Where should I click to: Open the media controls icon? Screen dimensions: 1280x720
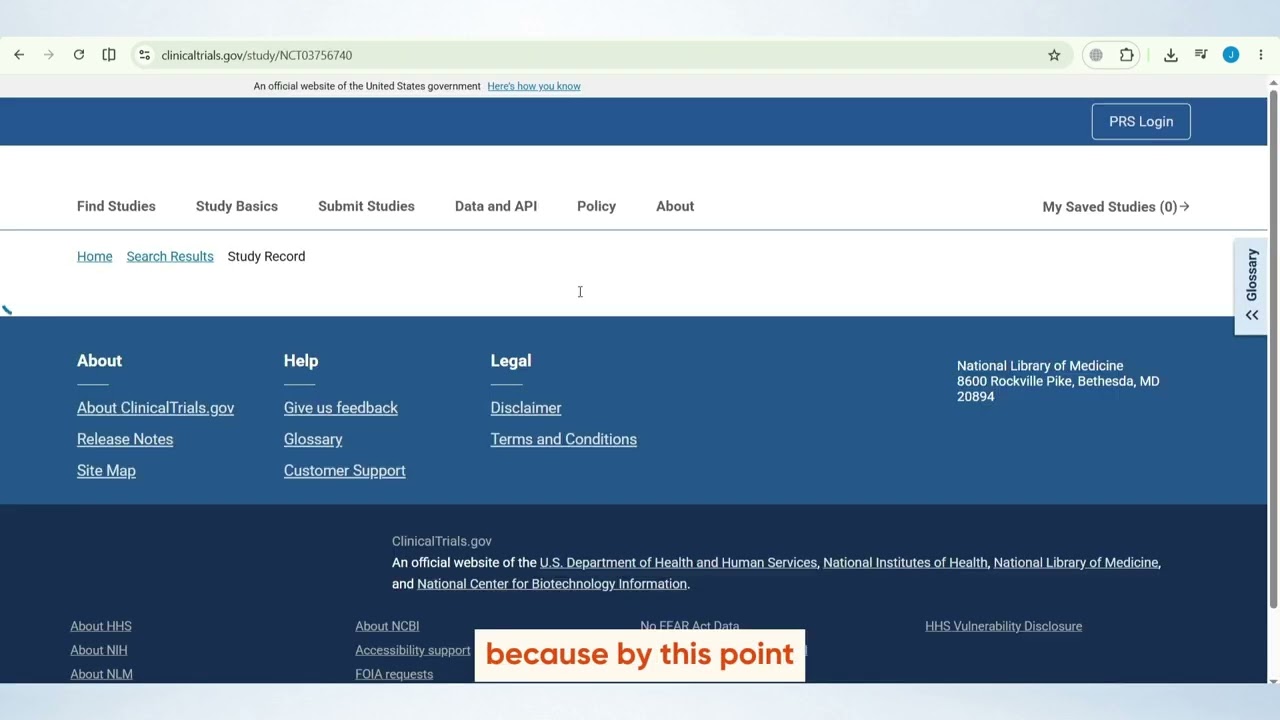pyautogui.click(x=1201, y=55)
